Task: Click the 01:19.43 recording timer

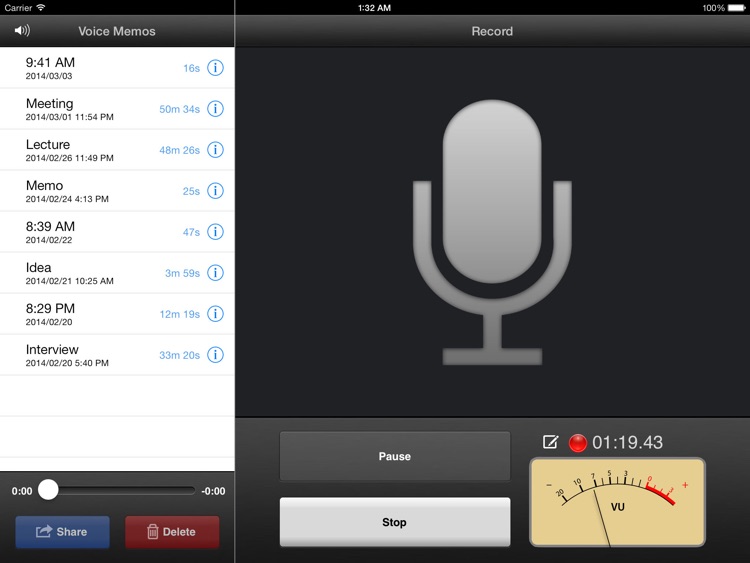Action: (627, 442)
